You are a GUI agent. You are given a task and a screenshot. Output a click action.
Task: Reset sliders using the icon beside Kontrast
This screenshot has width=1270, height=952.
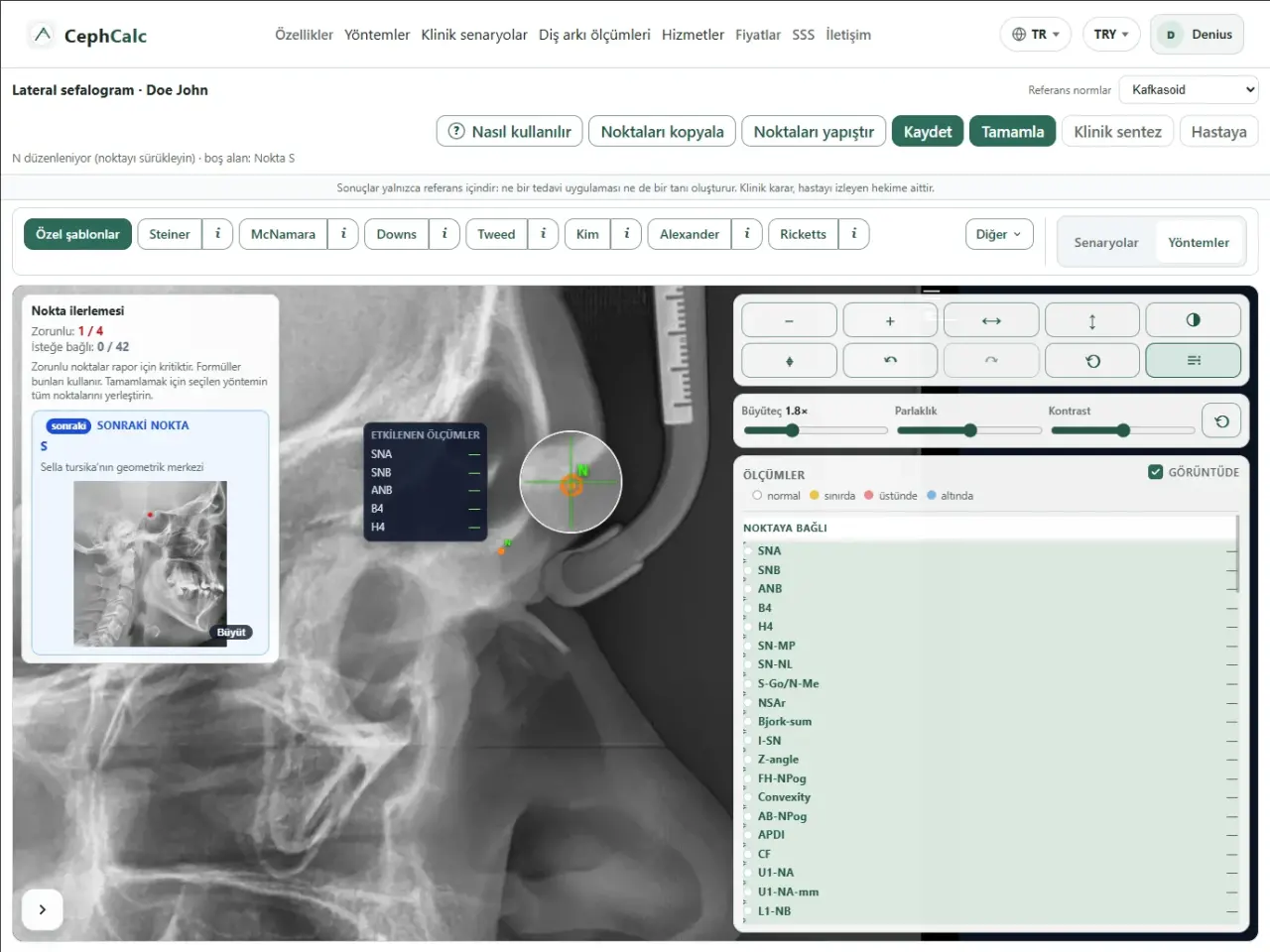[1221, 421]
